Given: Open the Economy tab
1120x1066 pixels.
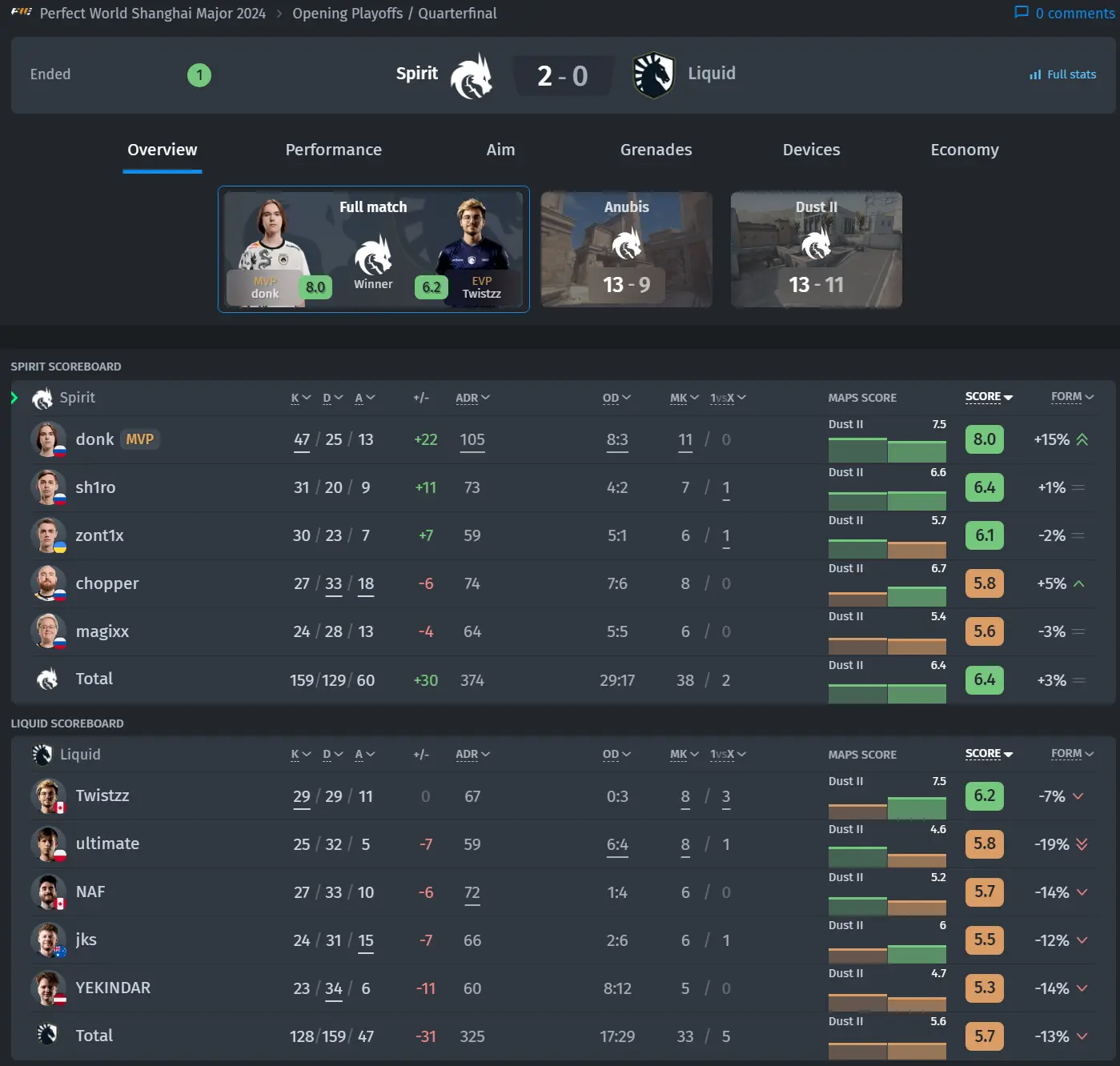Looking at the screenshot, I should 965,150.
